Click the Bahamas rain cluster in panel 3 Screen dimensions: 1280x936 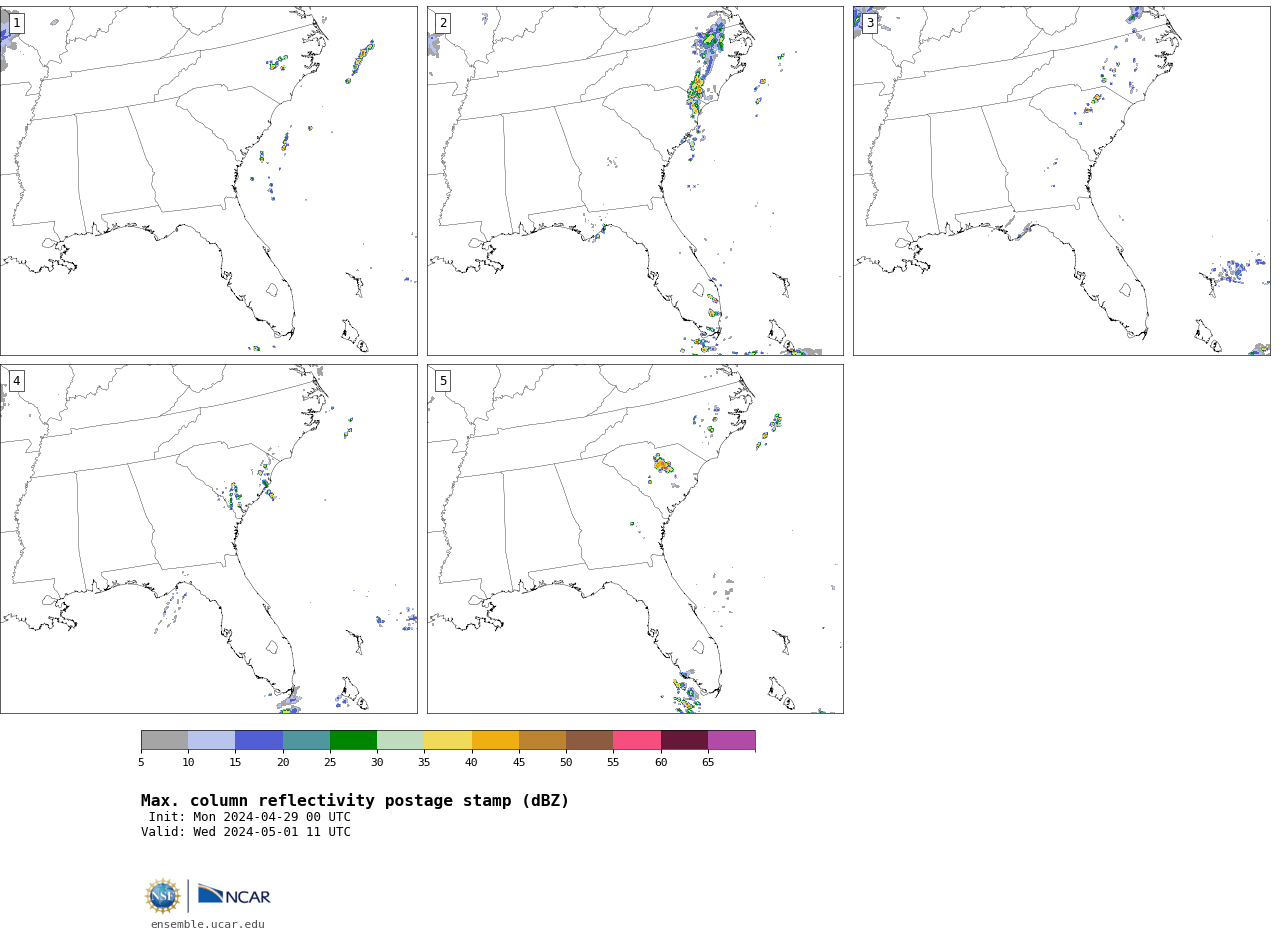pos(1236,270)
